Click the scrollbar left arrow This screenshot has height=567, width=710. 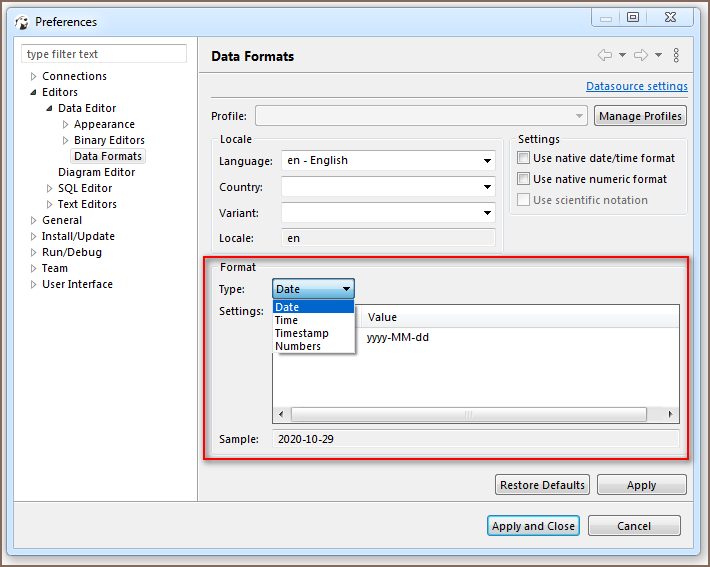(281, 414)
